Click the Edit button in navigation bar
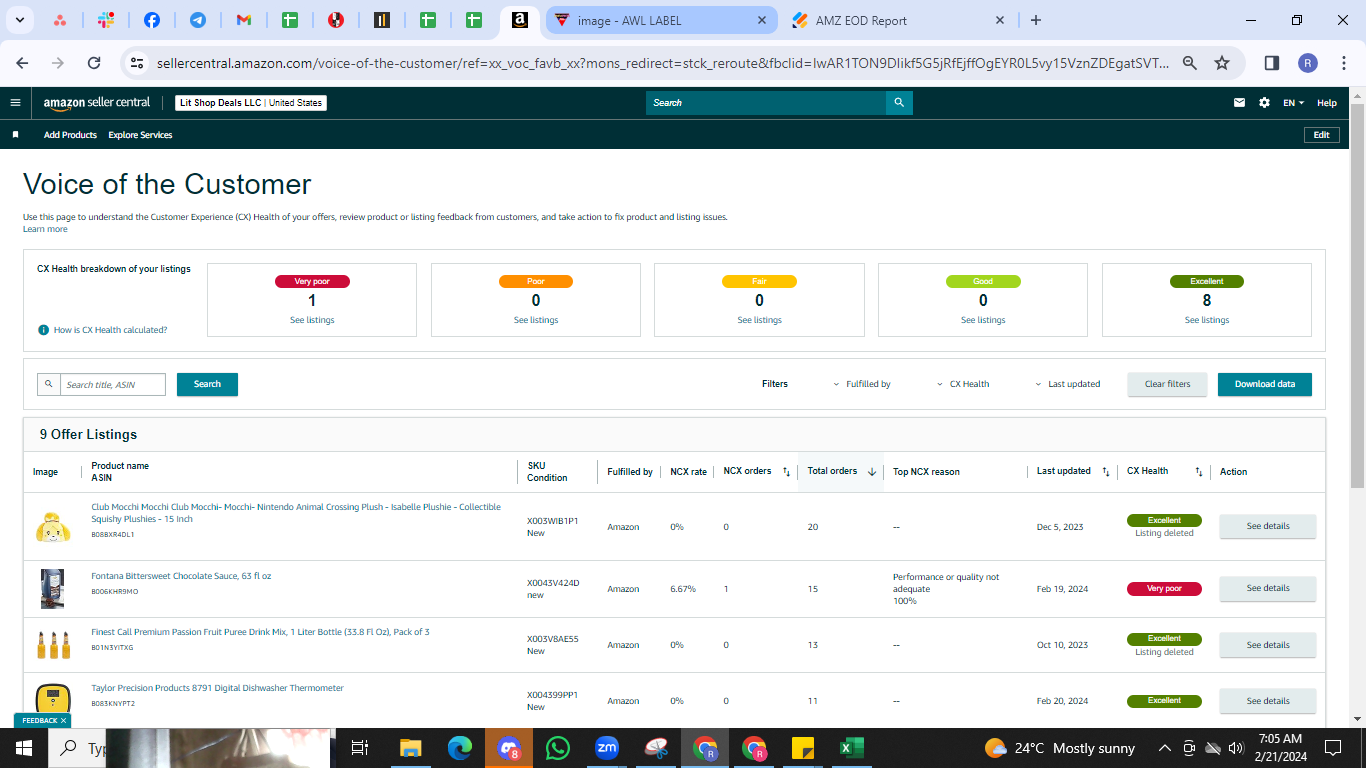The image size is (1366, 768). (1321, 135)
